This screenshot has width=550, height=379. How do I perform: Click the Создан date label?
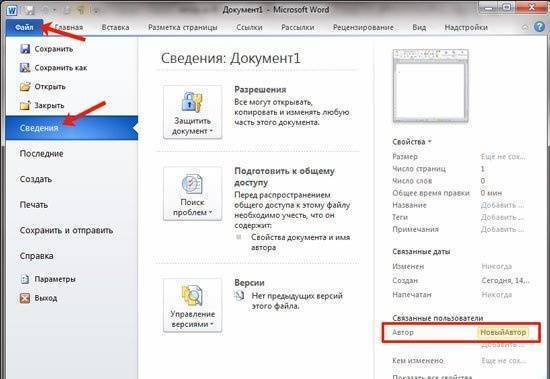pyautogui.click(x=405, y=281)
